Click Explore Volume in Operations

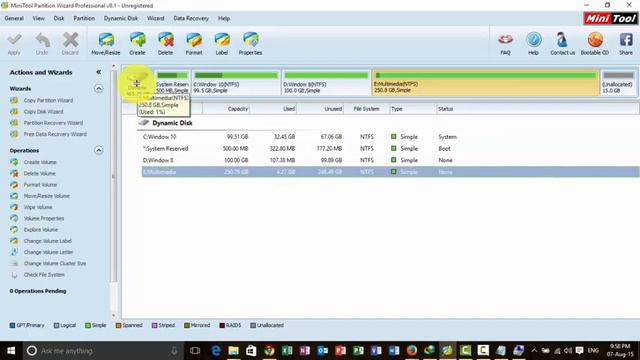[41, 229]
